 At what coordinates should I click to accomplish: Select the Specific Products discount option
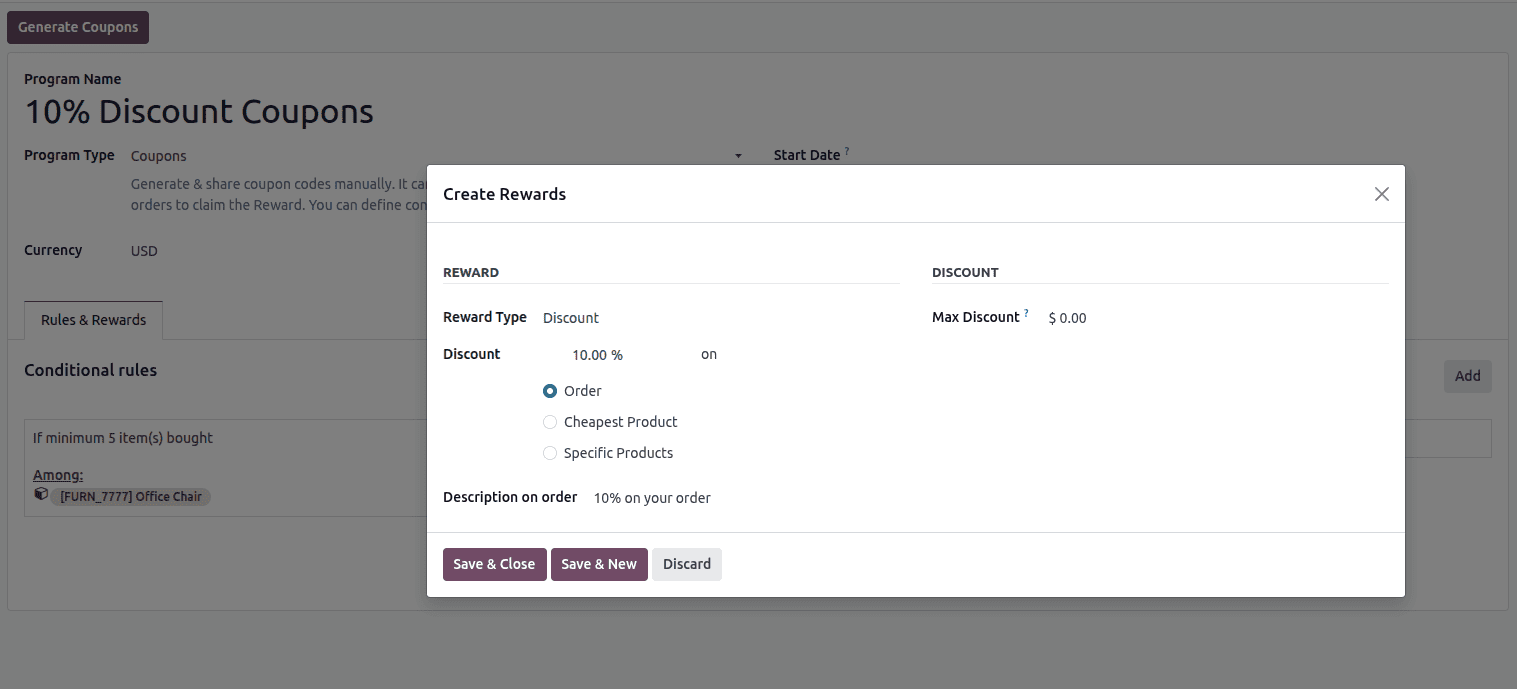coord(550,453)
